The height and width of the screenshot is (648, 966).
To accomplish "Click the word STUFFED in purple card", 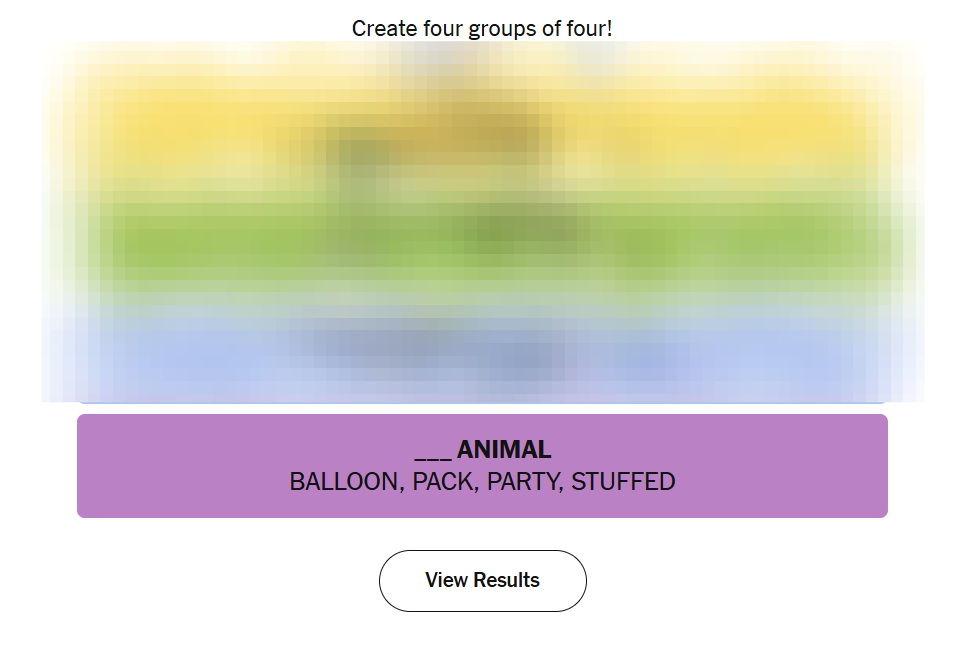I will [623, 482].
